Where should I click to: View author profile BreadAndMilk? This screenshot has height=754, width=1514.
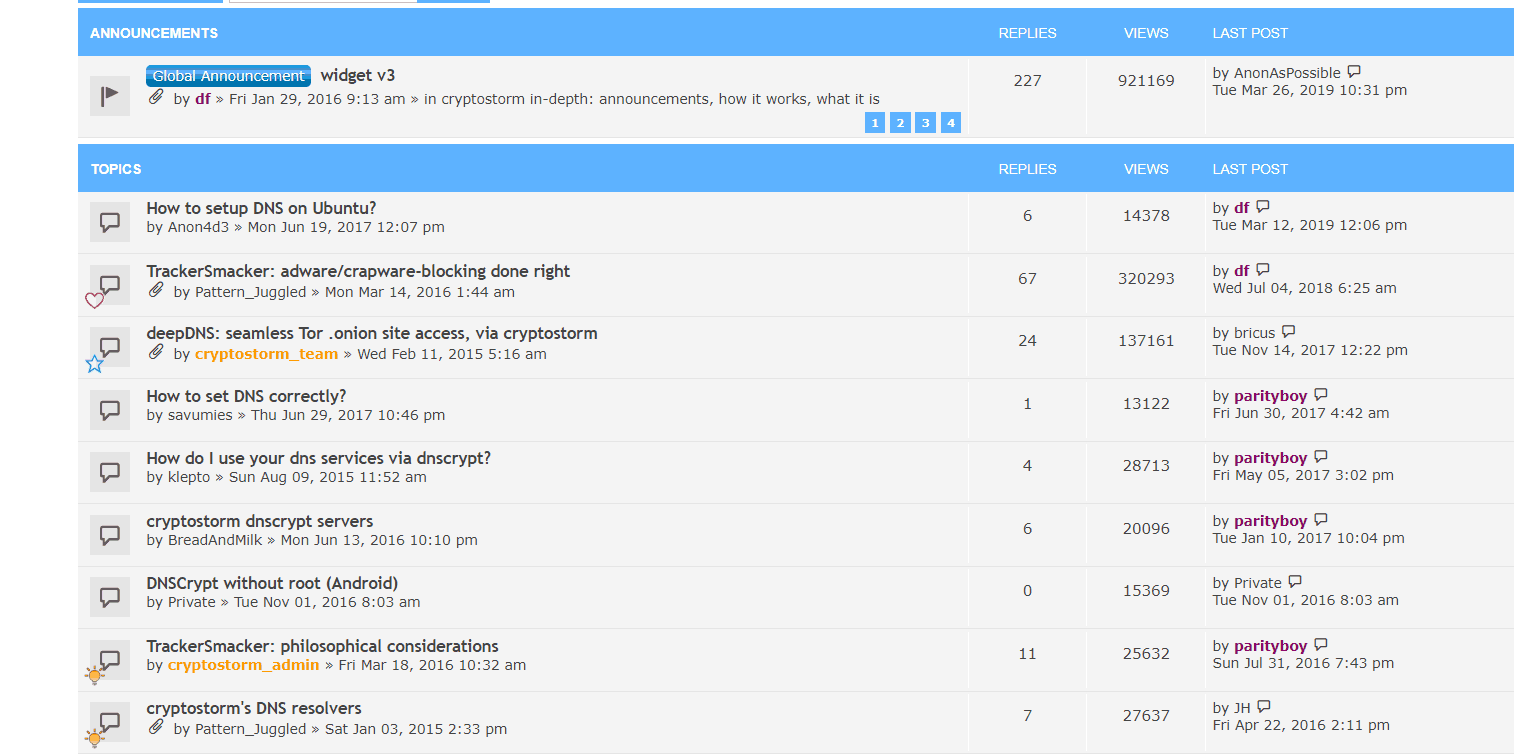click(215, 540)
